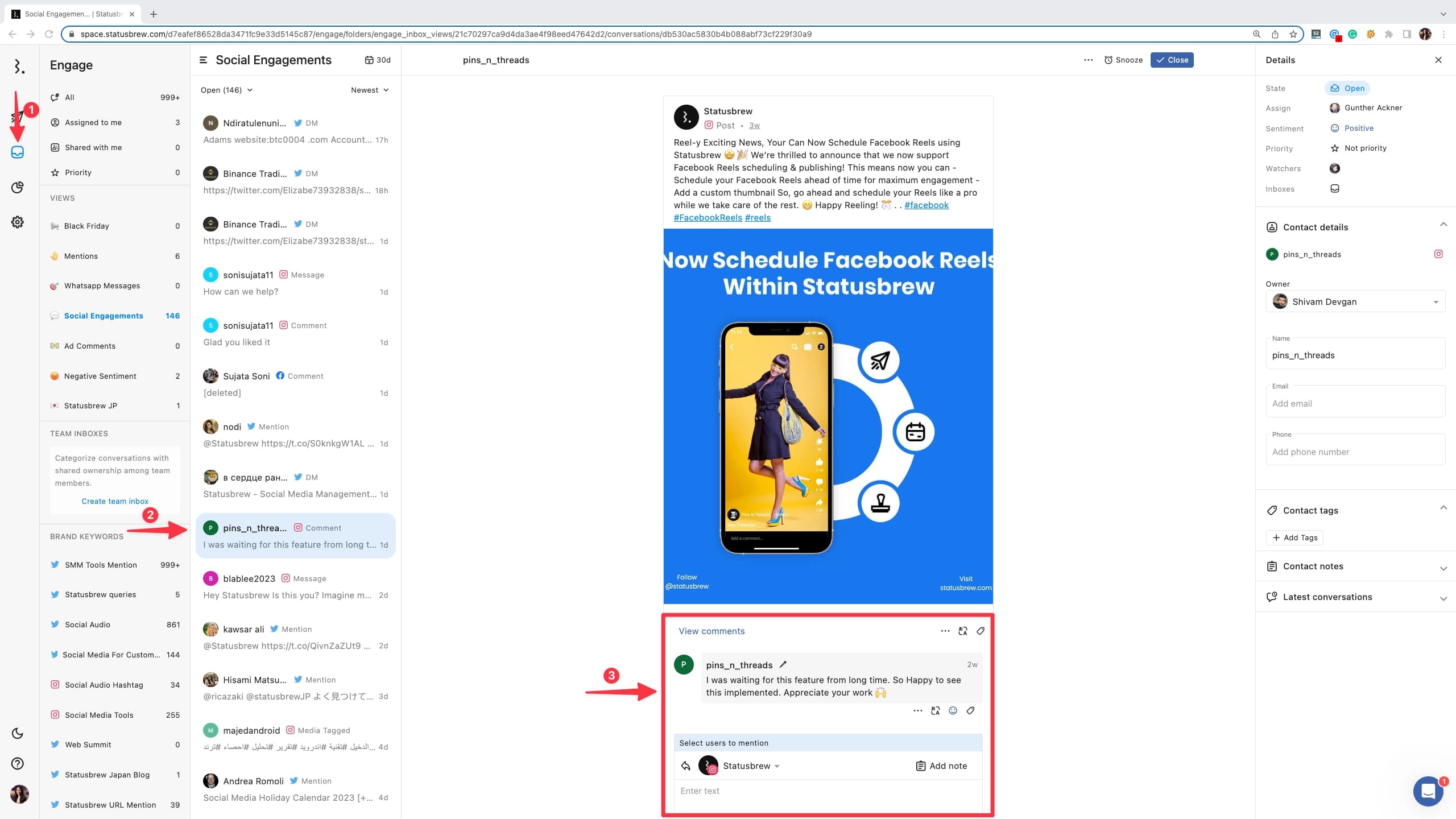This screenshot has width=1456, height=819.
Task: Open the Sujata Soni Comment conversation
Action: tap(296, 384)
